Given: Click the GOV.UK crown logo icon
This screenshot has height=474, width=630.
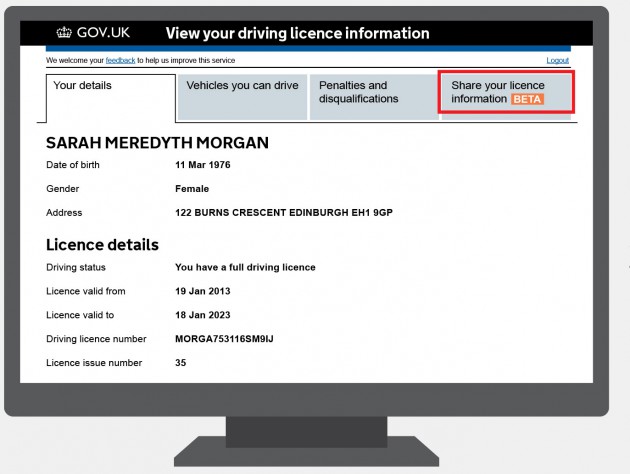Looking at the screenshot, I should [x=66, y=33].
